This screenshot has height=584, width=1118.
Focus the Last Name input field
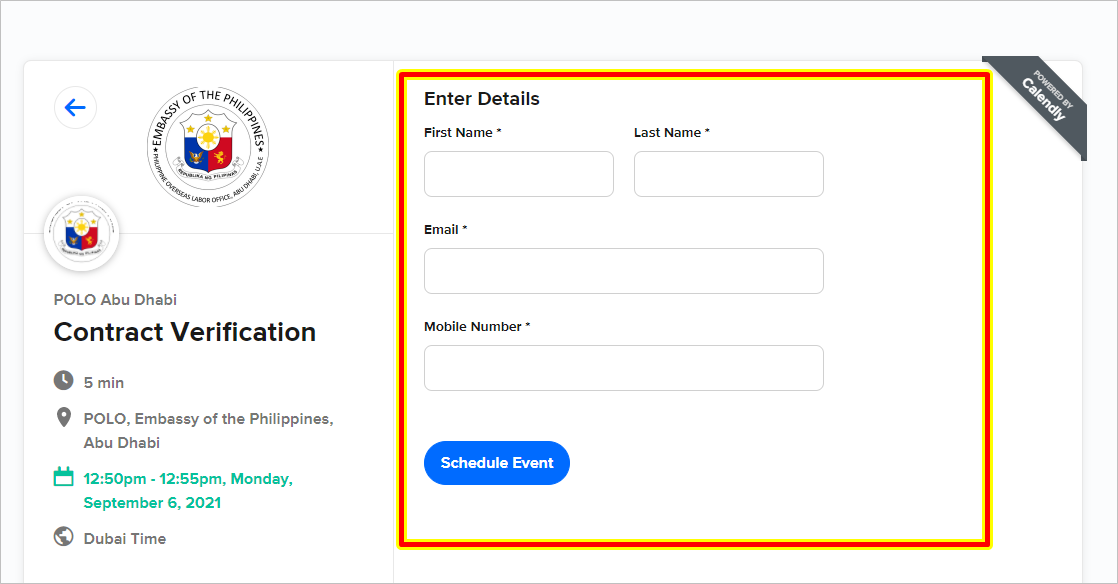[729, 174]
